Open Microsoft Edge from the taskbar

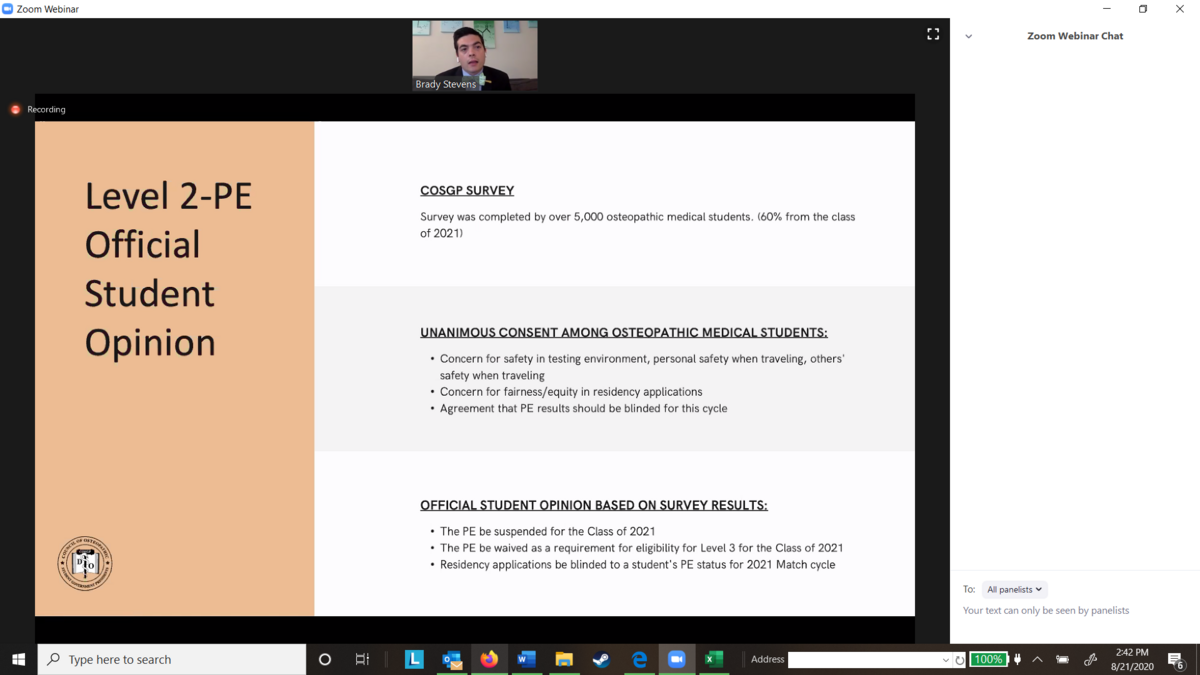639,659
